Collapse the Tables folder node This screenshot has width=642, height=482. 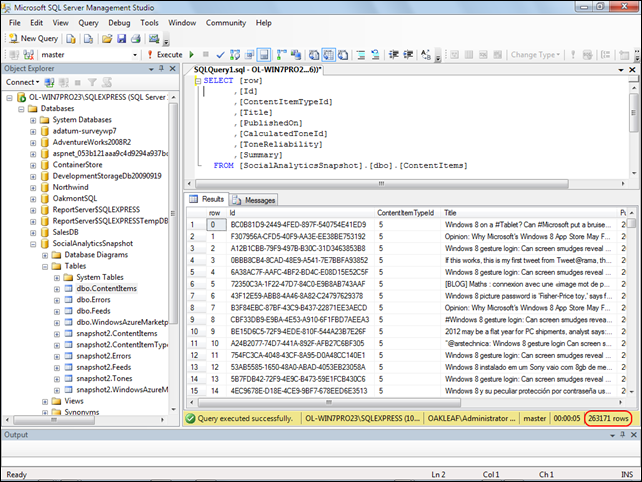(x=45, y=267)
